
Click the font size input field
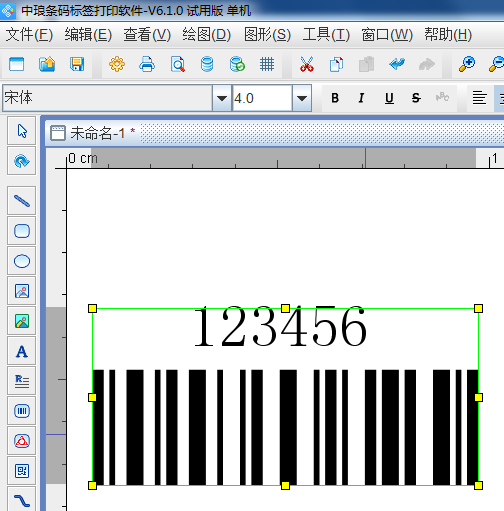click(x=262, y=98)
